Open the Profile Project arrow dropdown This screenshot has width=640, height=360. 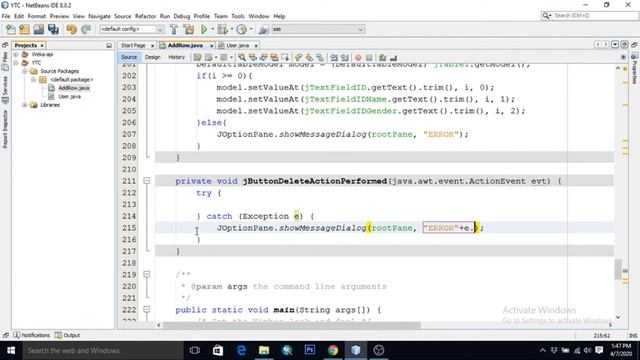(251, 29)
